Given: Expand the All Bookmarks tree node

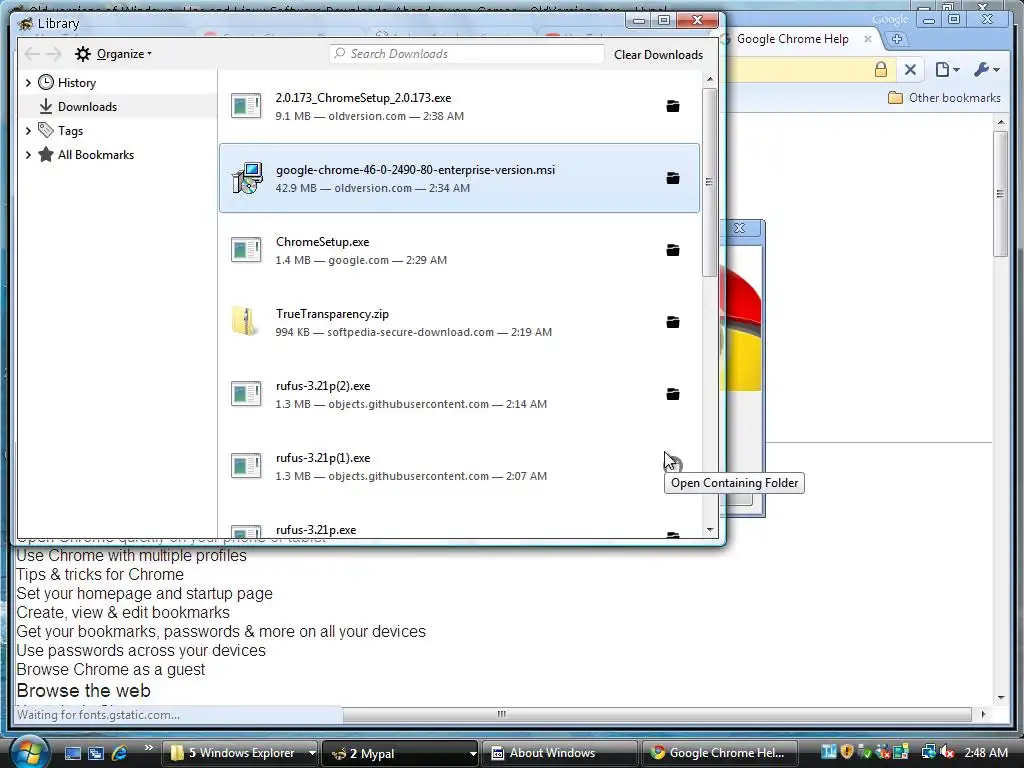Looking at the screenshot, I should coord(28,155).
